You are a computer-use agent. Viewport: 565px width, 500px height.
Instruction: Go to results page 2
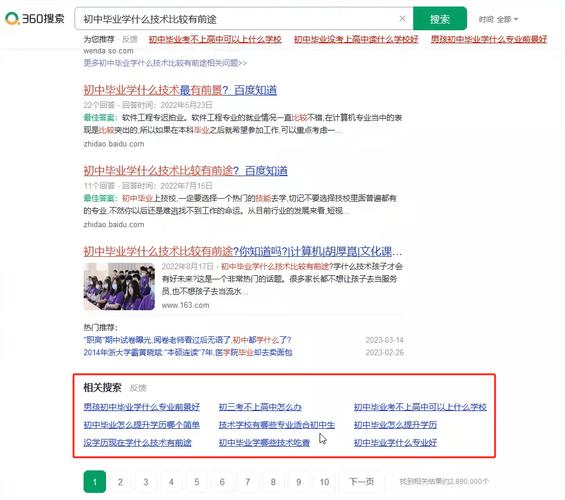[120, 482]
